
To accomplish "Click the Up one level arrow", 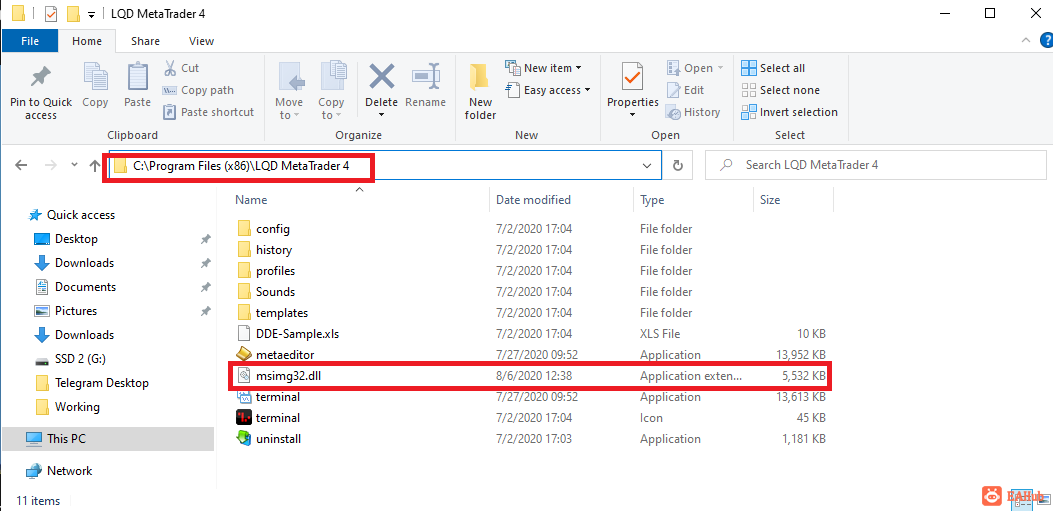I will (x=95, y=165).
